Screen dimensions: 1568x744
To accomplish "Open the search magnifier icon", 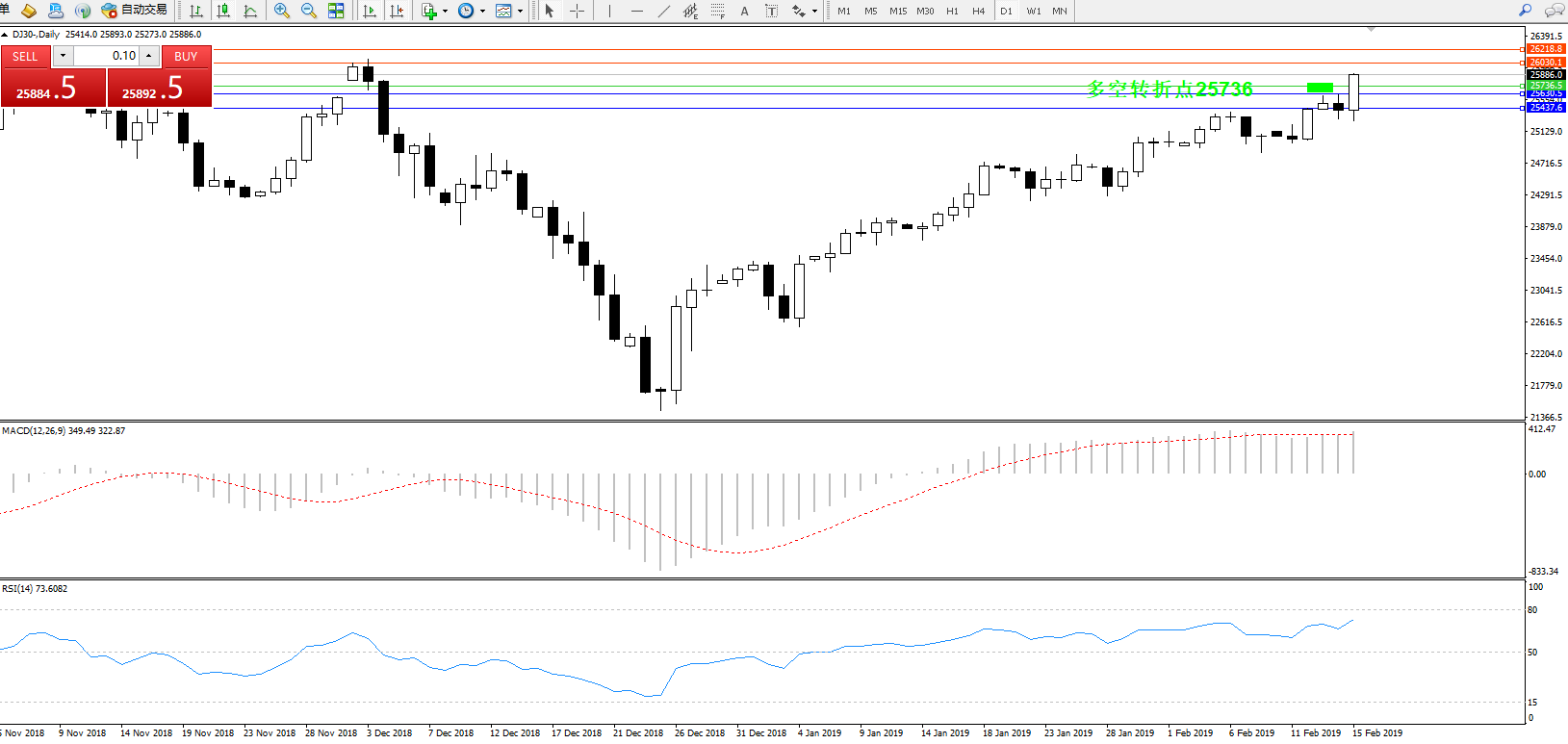I will pos(1525,11).
